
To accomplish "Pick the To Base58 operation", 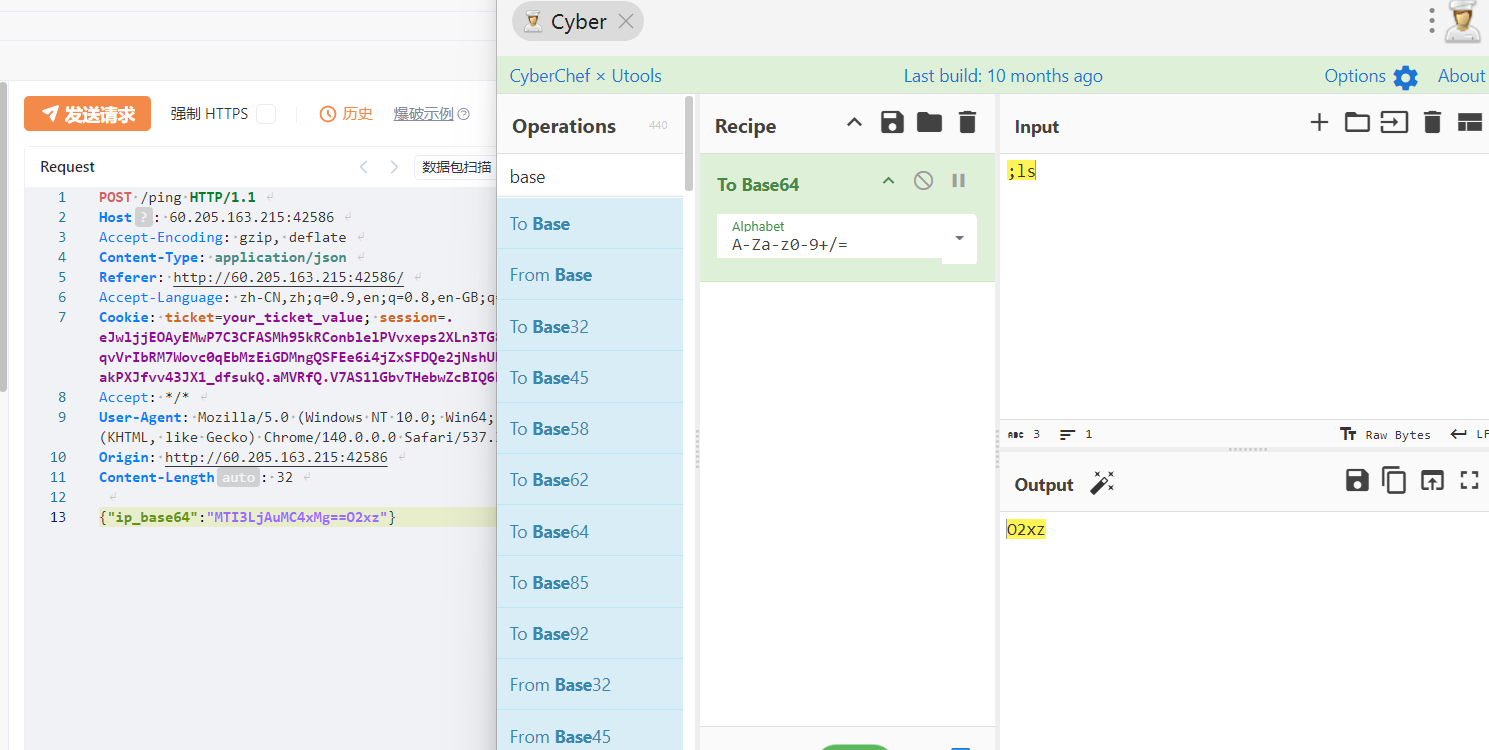I will click(590, 428).
